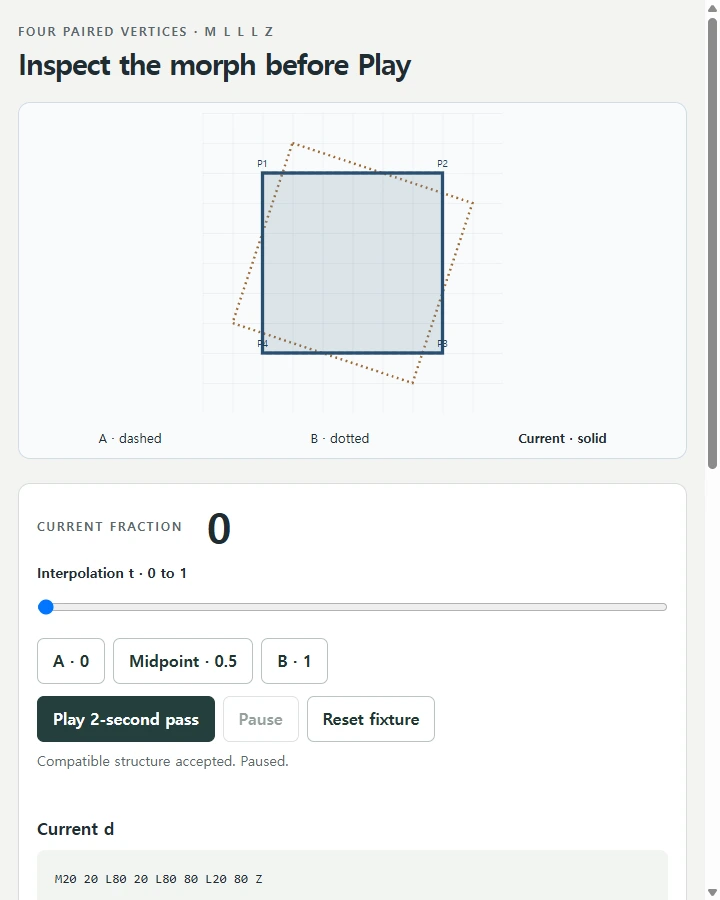Click the P2 vertex label

click(x=442, y=164)
